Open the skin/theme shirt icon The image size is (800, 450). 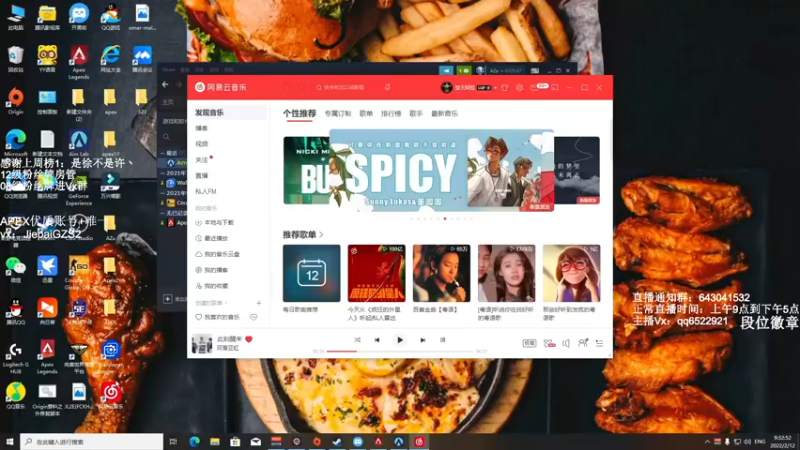pos(505,88)
